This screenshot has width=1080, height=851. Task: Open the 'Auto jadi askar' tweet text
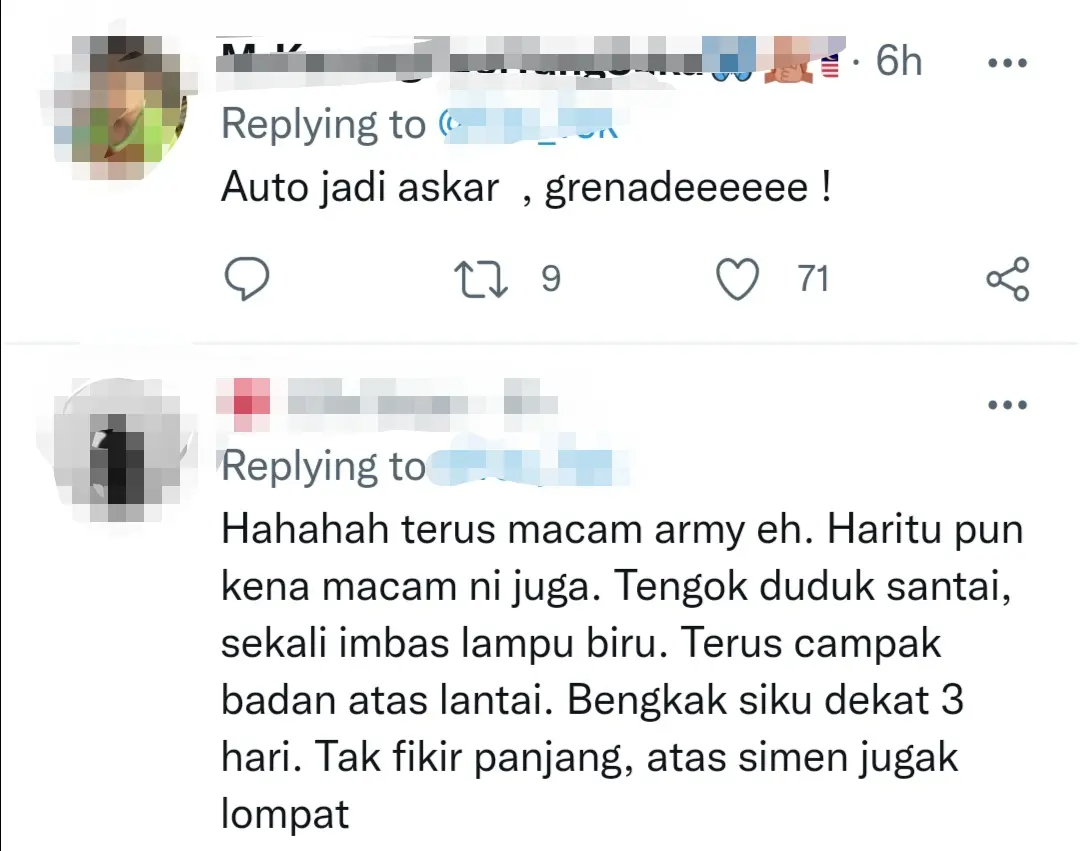pos(526,187)
